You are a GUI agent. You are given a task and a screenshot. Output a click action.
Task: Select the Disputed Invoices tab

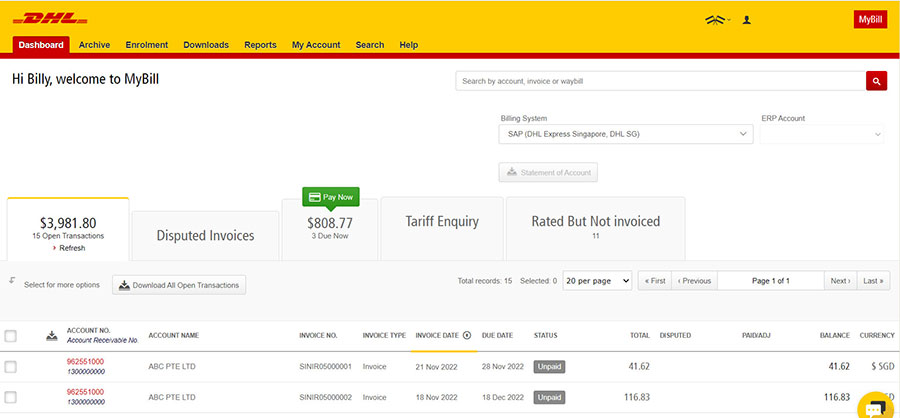point(205,235)
